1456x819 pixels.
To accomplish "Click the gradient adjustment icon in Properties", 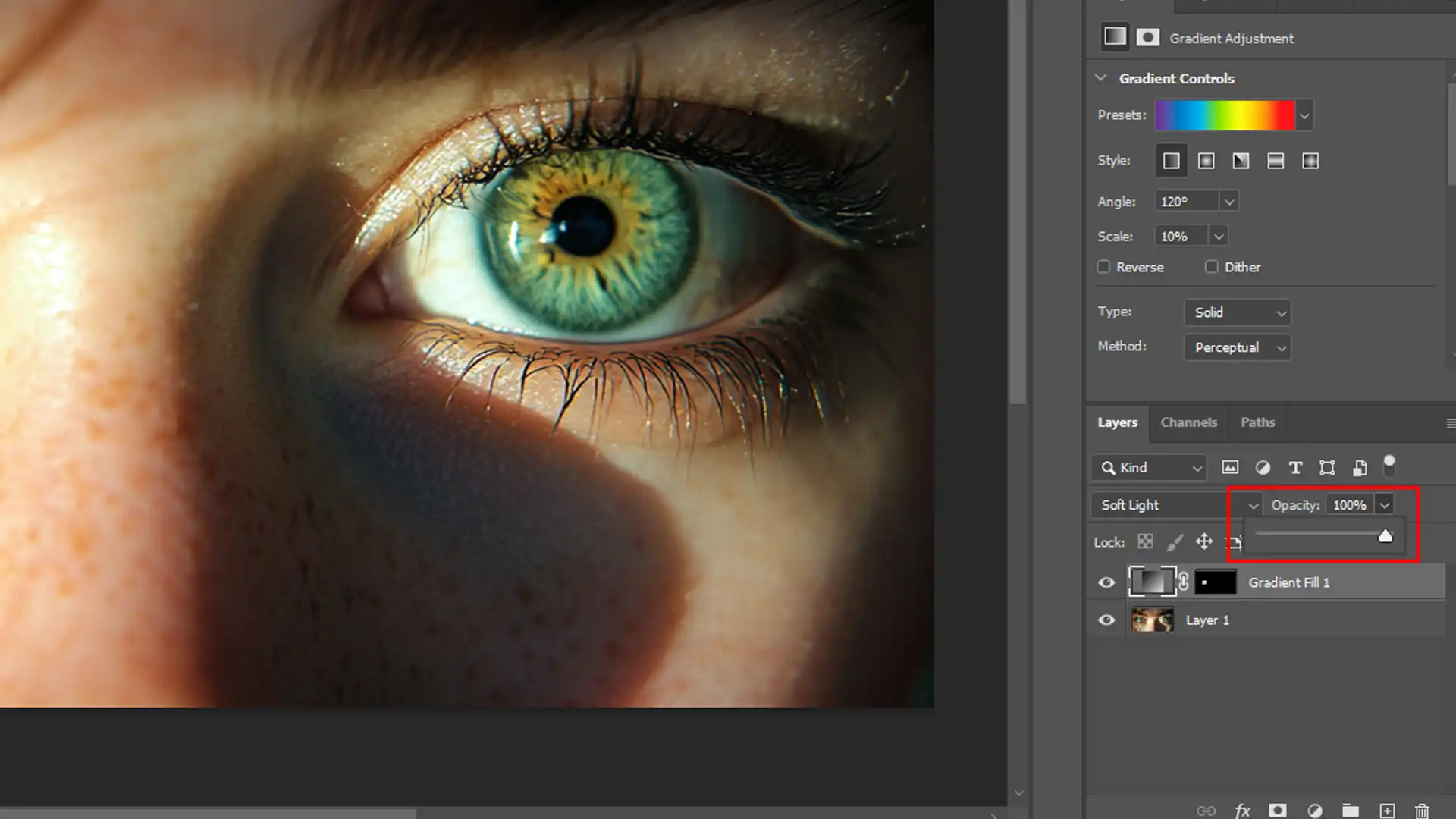I will 1115,37.
